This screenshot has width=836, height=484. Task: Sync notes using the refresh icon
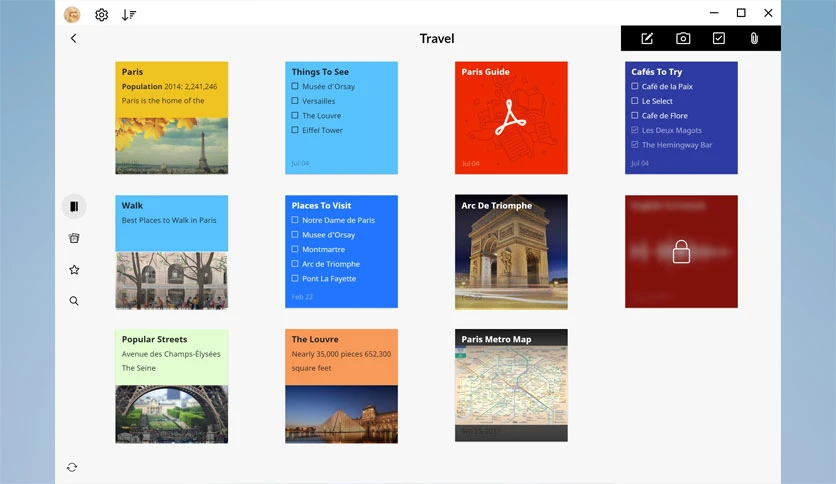coord(72,467)
